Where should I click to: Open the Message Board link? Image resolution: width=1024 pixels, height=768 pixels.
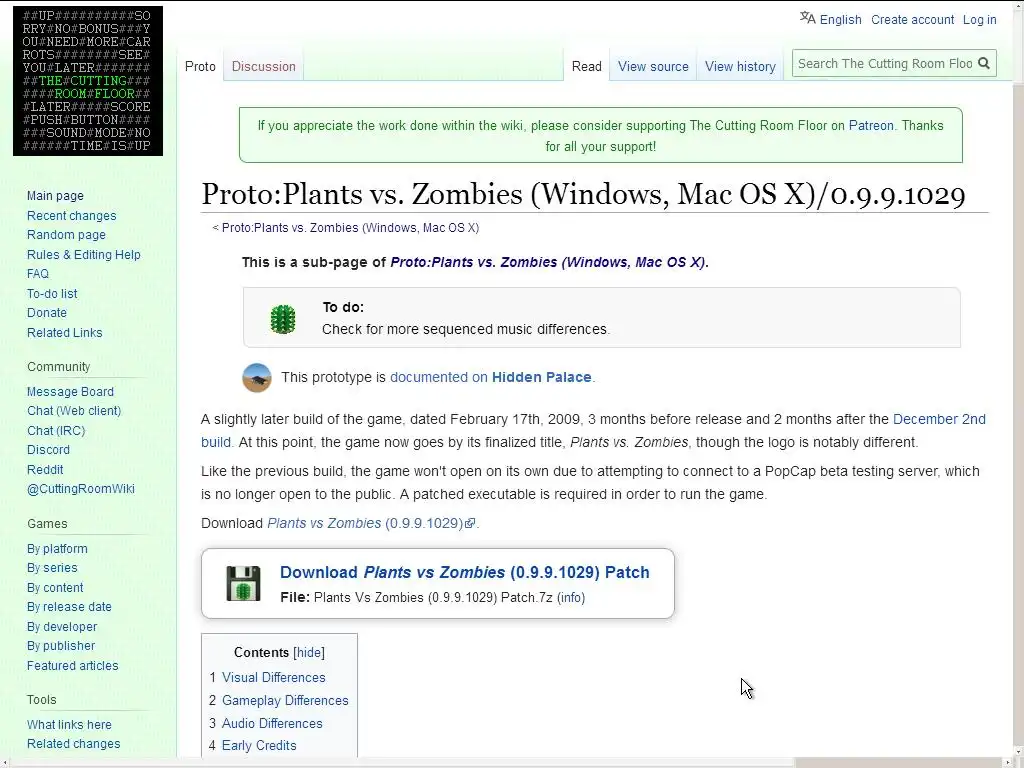pyautogui.click(x=71, y=392)
